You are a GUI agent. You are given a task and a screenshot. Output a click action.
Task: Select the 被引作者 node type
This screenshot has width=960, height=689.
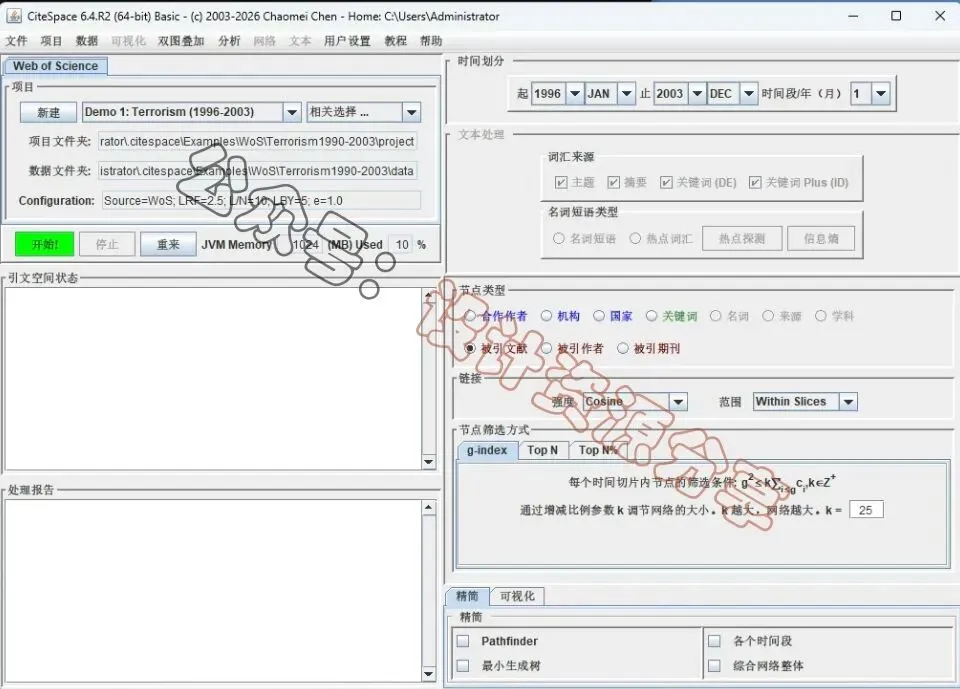coord(547,348)
